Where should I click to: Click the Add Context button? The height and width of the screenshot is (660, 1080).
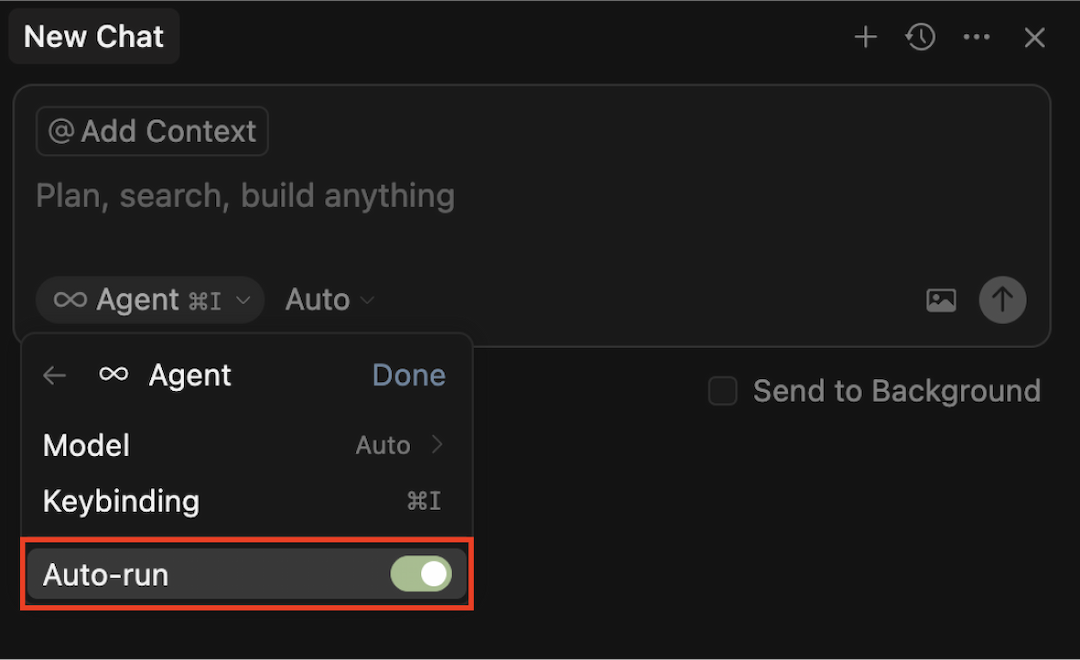152,131
